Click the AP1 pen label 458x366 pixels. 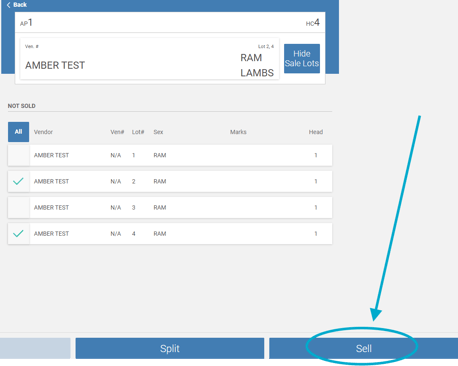(x=26, y=23)
